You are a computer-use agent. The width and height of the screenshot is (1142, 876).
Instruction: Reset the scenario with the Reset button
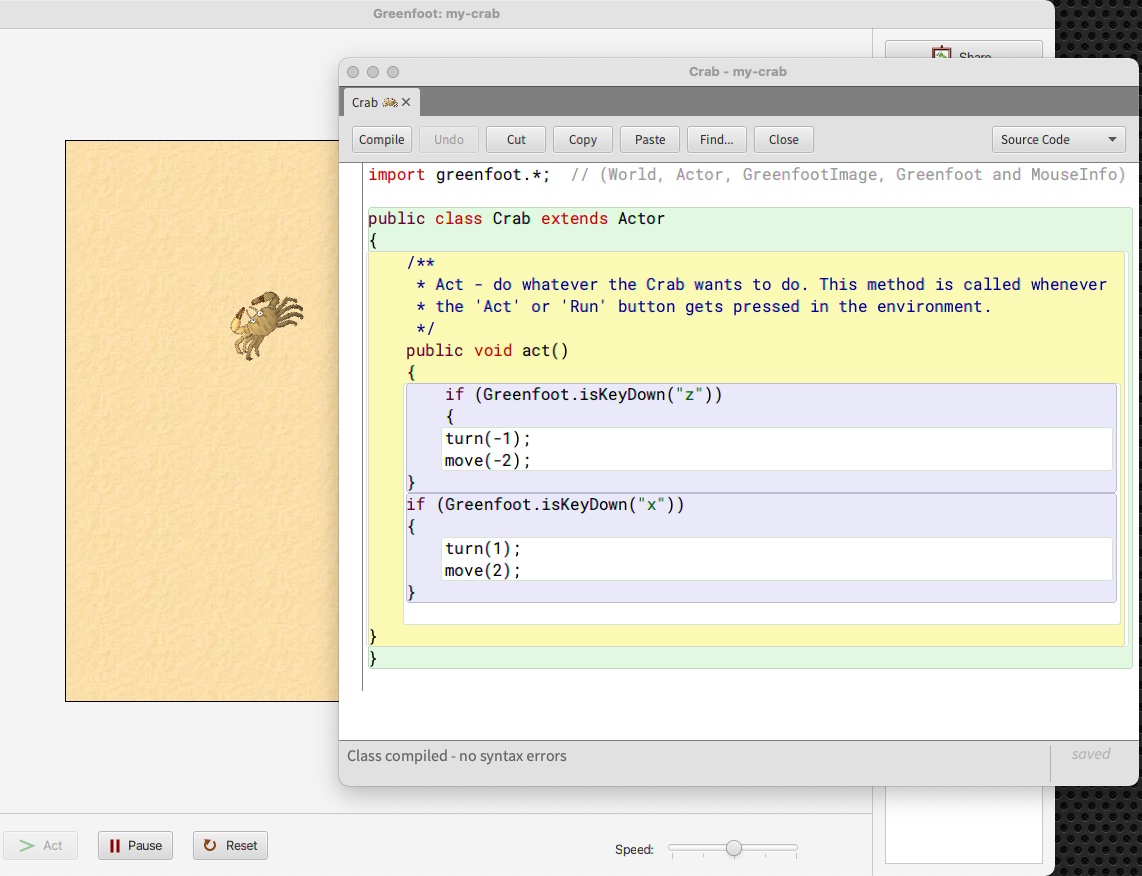230,846
